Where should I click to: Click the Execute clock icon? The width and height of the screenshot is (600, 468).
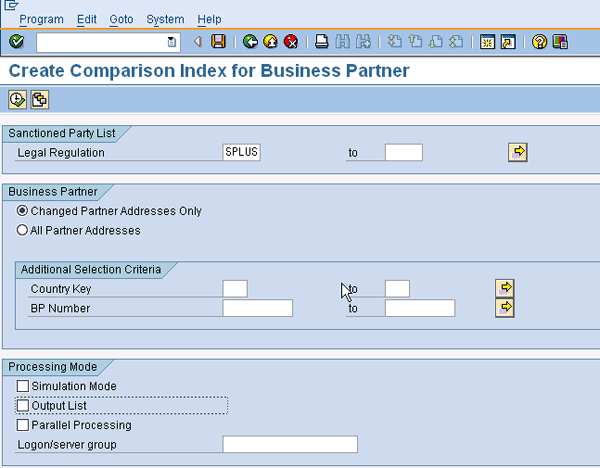tap(17, 100)
